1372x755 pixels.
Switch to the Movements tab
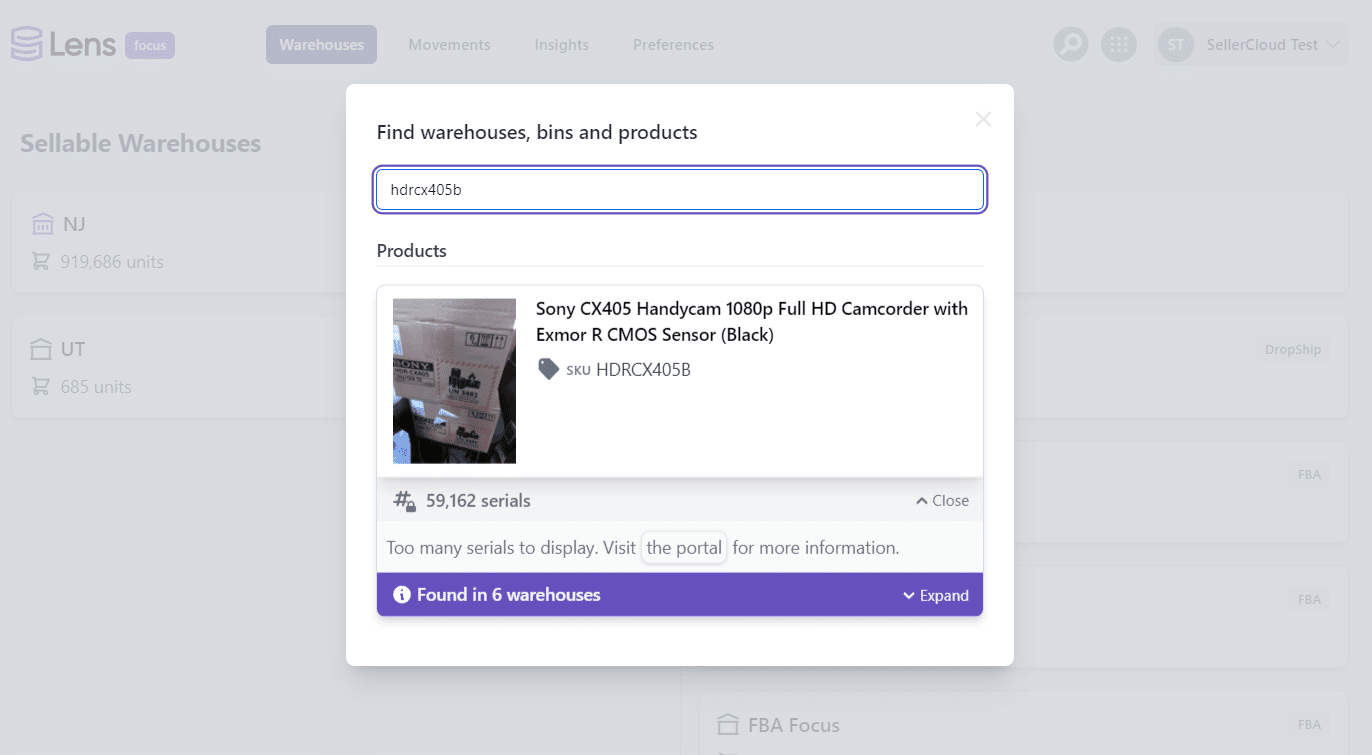pos(449,44)
